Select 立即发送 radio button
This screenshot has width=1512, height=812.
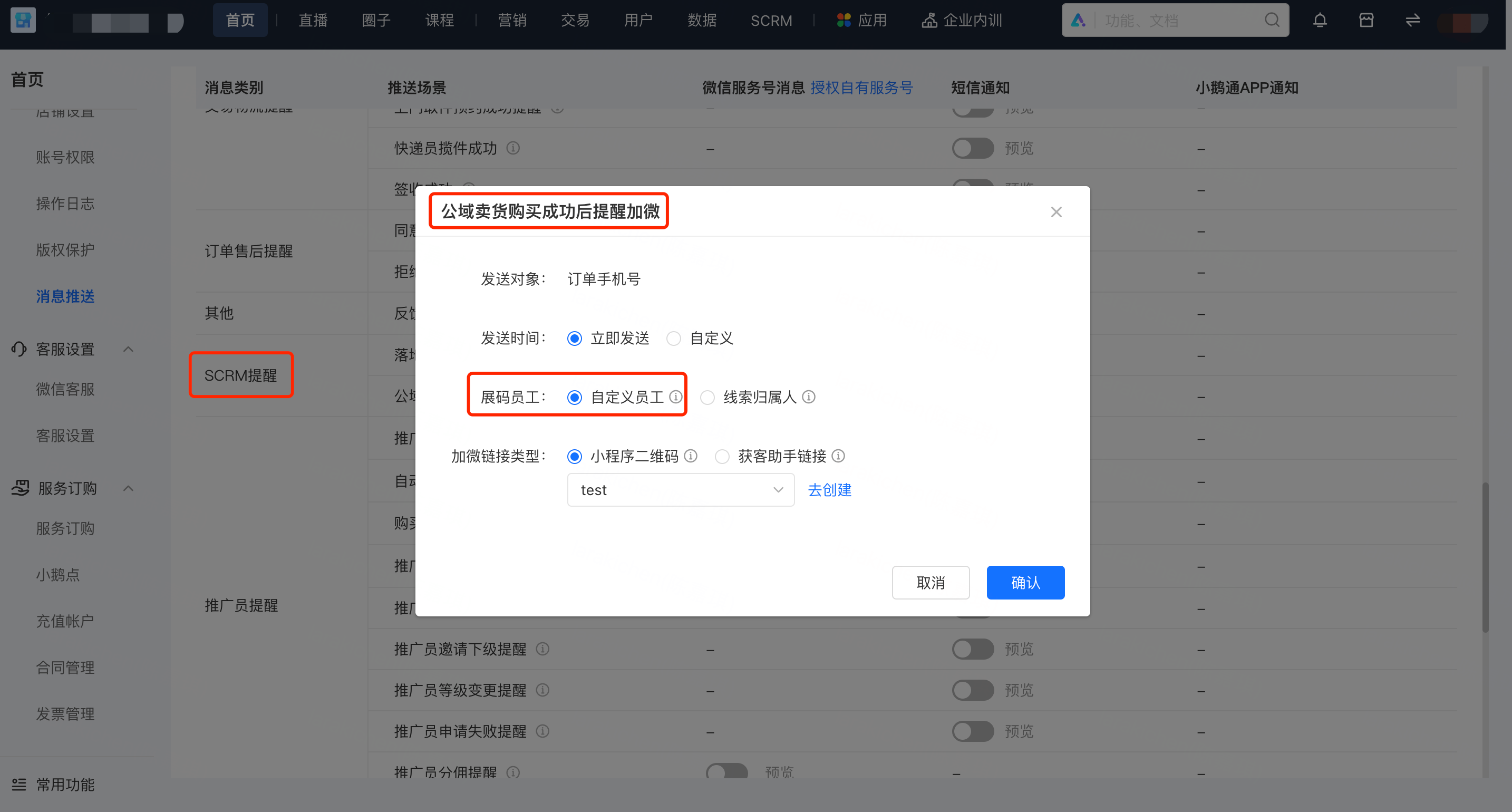(x=575, y=338)
